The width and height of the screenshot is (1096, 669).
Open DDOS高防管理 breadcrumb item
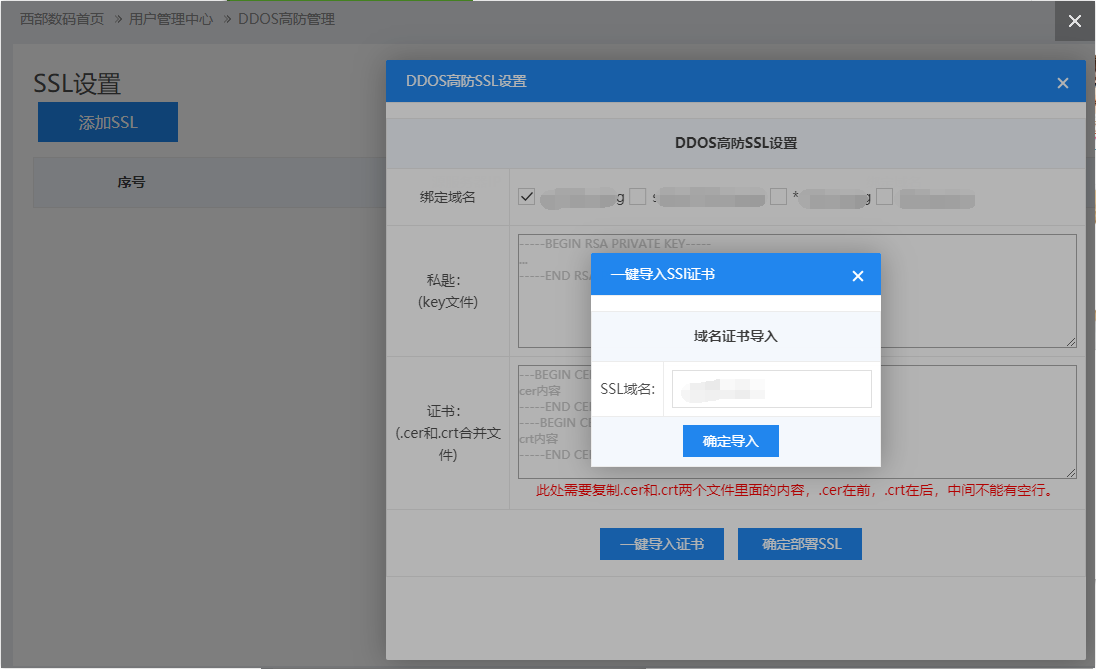pyautogui.click(x=286, y=19)
